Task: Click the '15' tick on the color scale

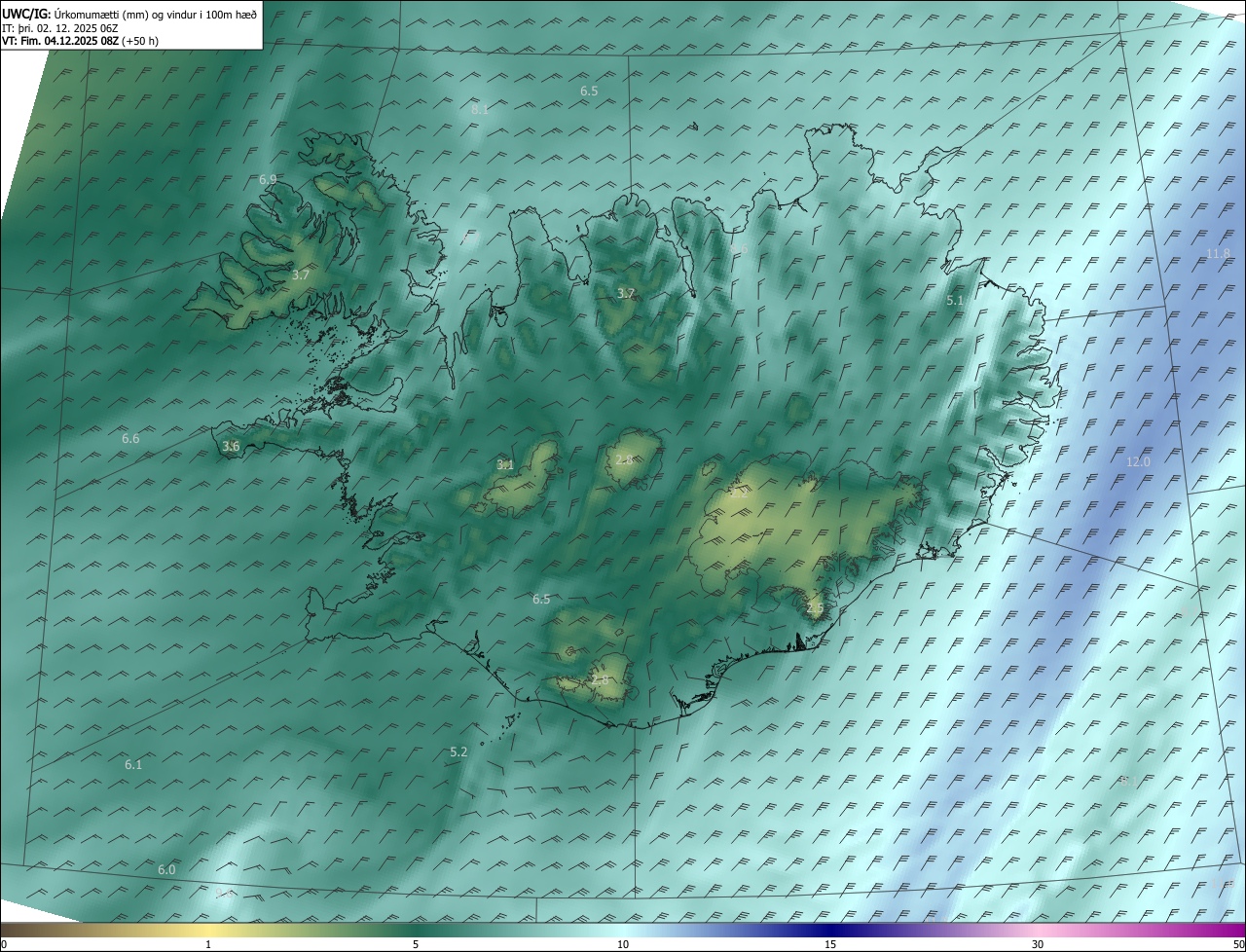Action: [x=830, y=945]
